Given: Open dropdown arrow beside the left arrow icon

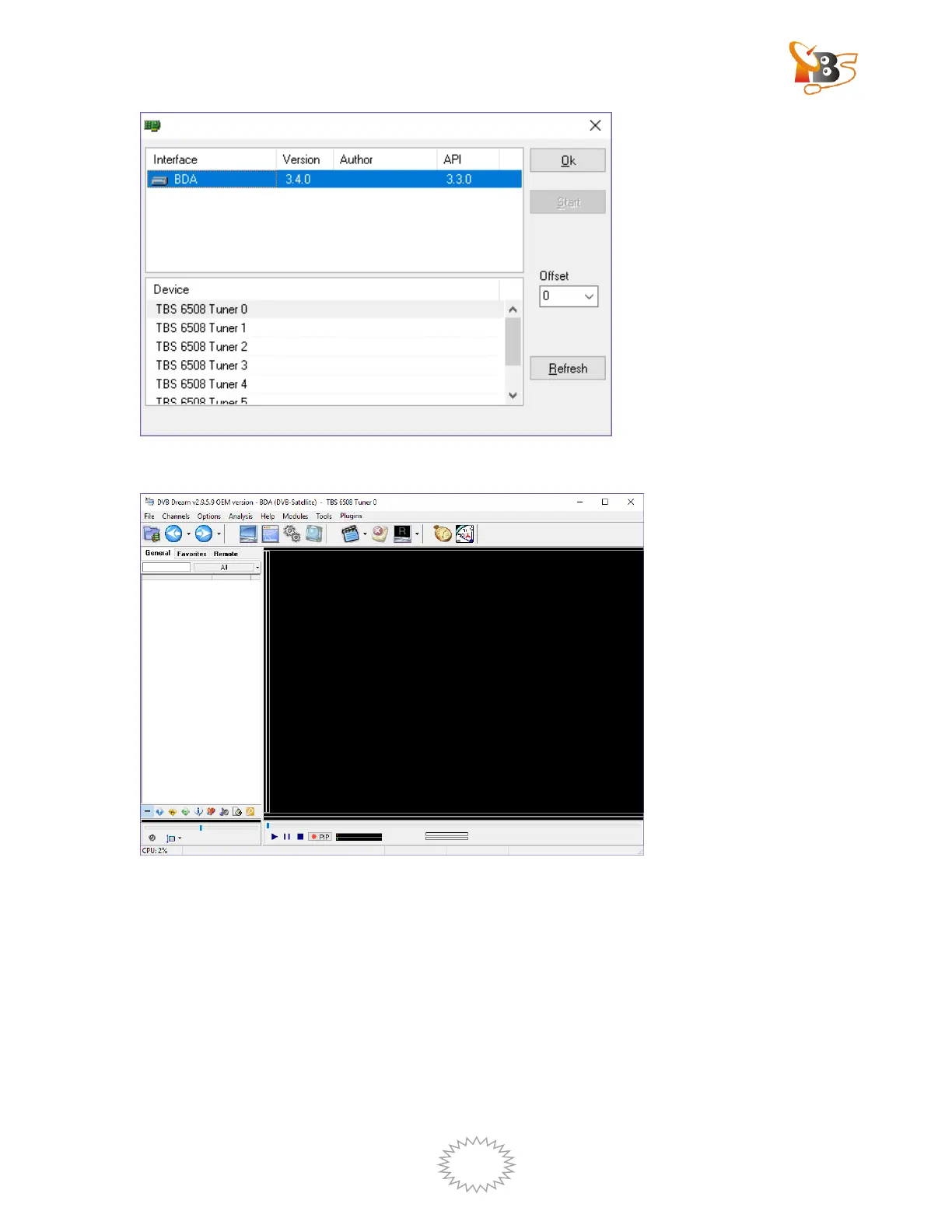Looking at the screenshot, I should (188, 534).
